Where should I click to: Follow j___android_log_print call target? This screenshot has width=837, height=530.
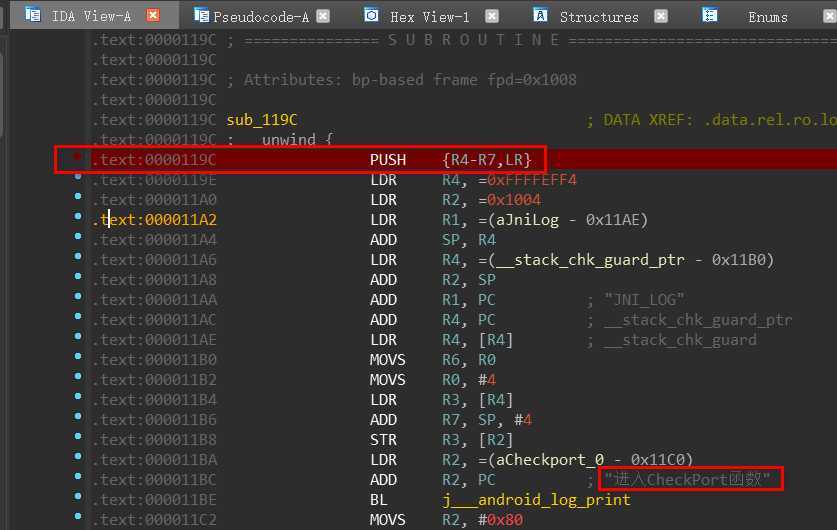pos(536,500)
